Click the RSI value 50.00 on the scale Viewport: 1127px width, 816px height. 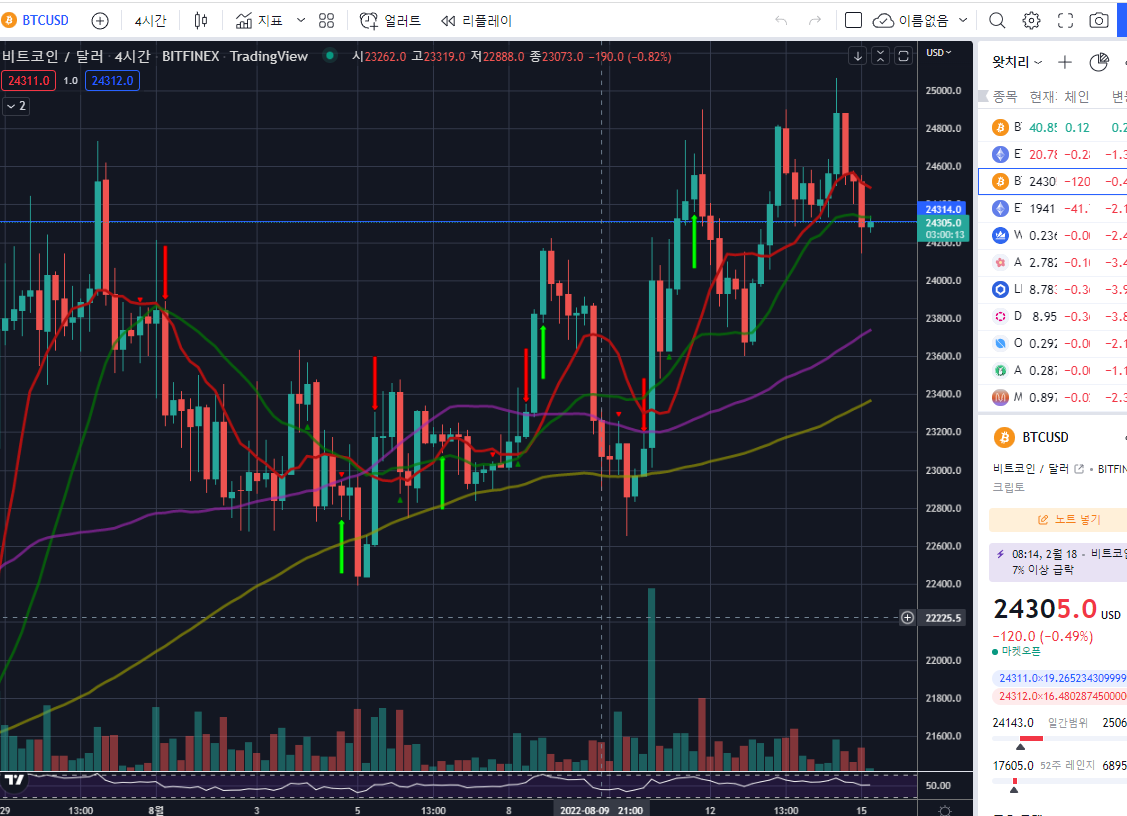[x=938, y=785]
